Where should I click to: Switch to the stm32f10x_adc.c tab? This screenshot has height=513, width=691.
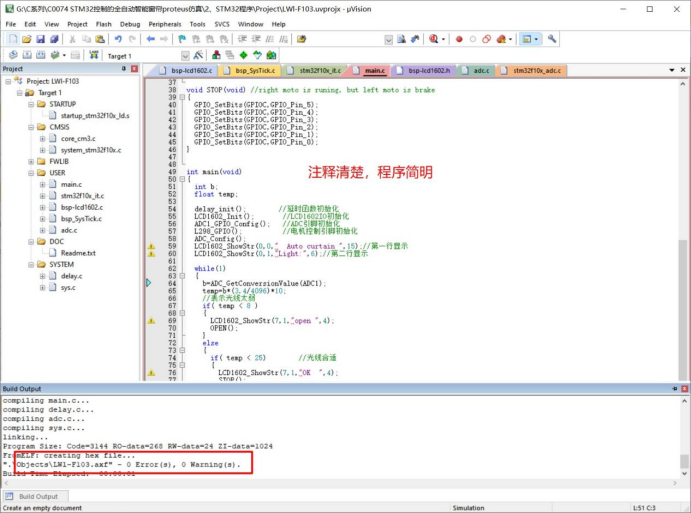[531, 71]
